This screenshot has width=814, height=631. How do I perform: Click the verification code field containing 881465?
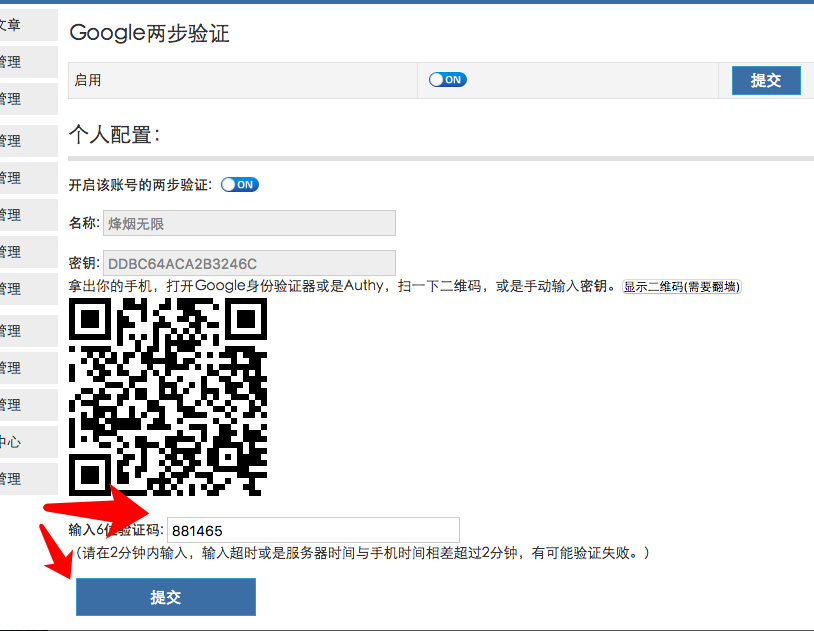coord(315,530)
